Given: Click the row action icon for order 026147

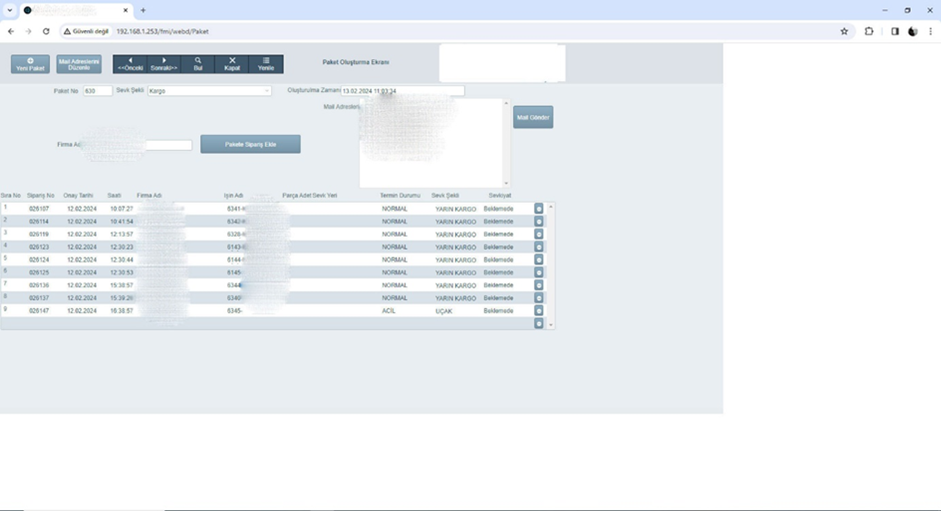Looking at the screenshot, I should tap(539, 311).
